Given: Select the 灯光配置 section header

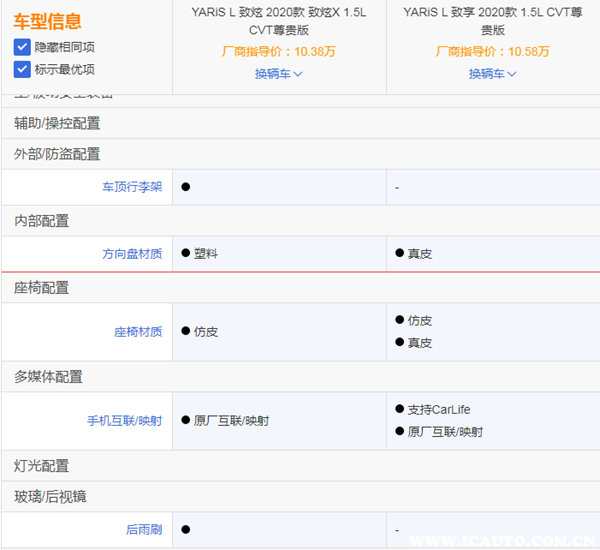Looking at the screenshot, I should pos(41,466).
